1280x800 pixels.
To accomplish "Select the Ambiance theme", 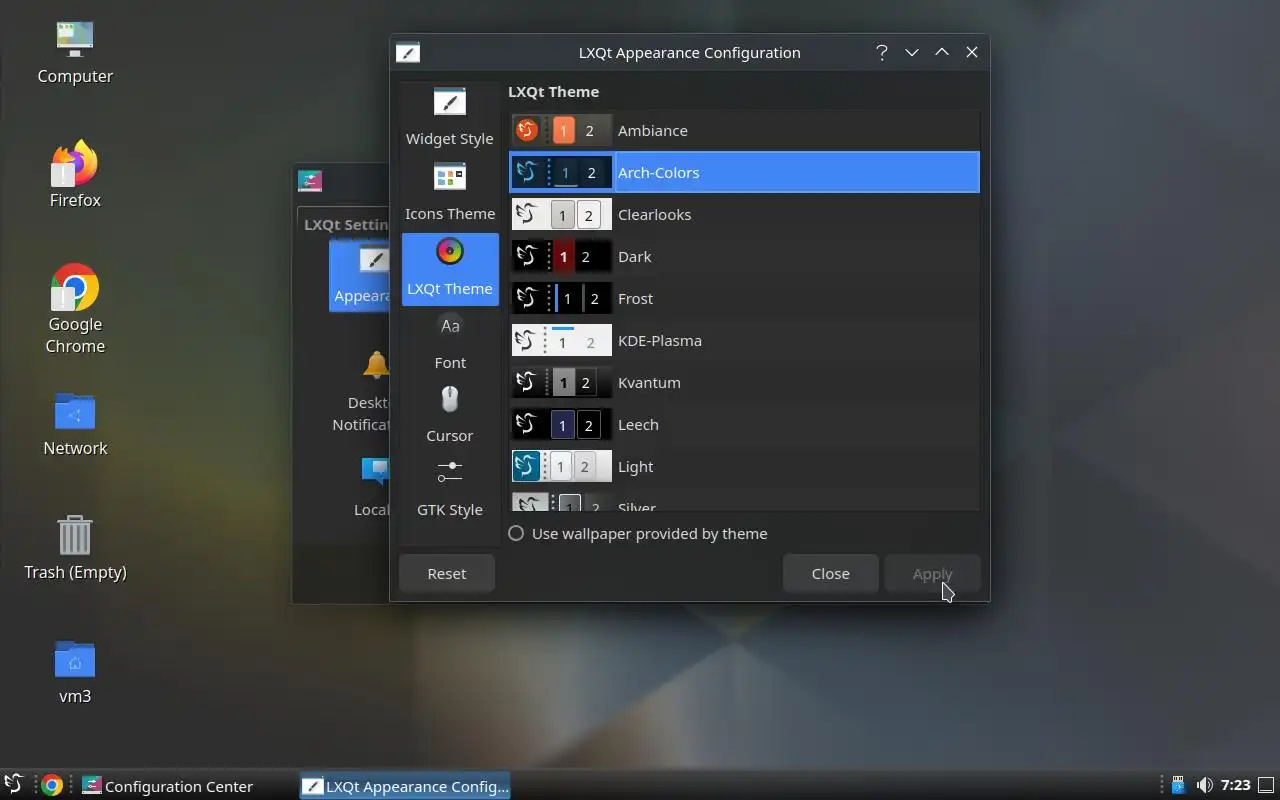I will [744, 130].
